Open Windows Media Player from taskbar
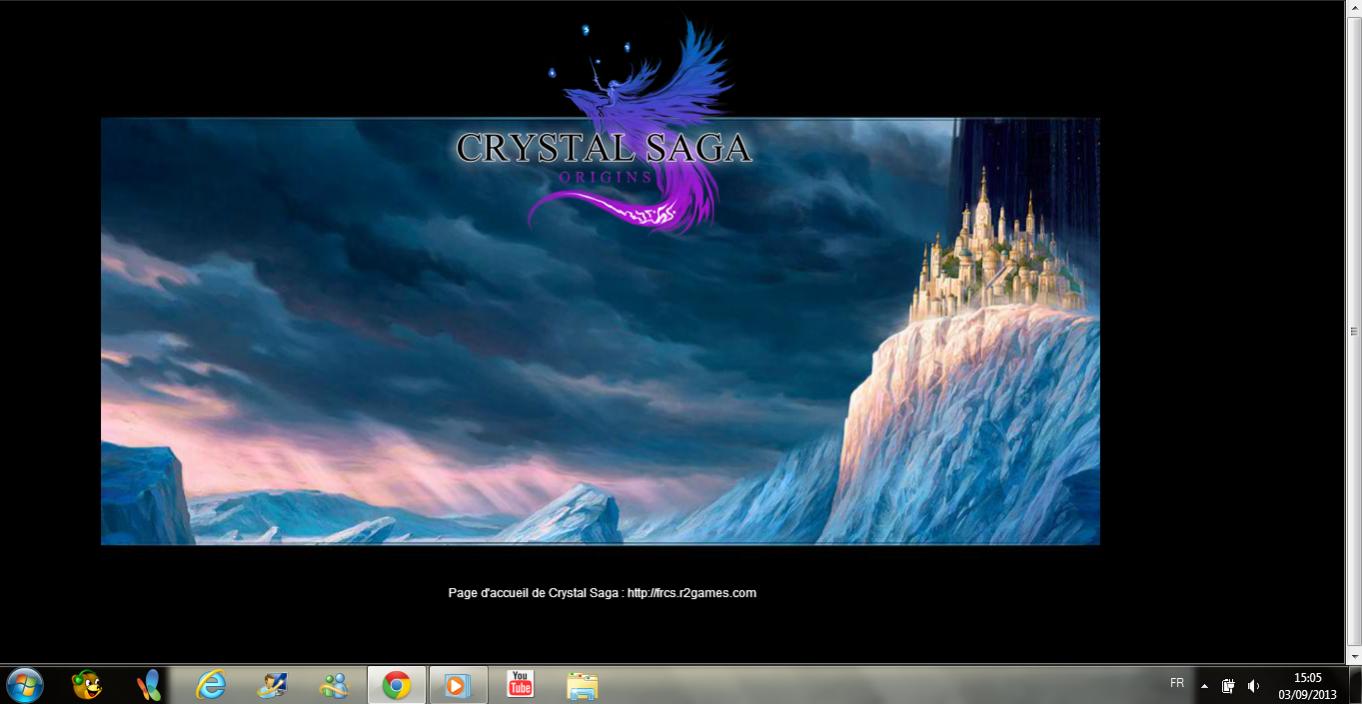 (x=457, y=685)
